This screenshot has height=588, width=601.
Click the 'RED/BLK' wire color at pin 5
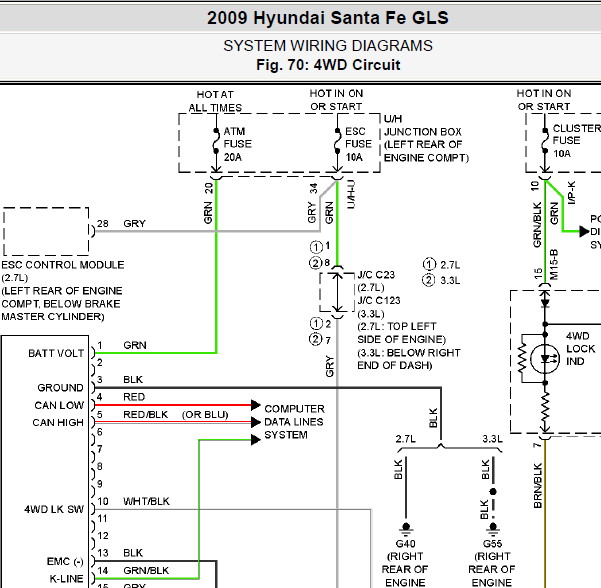[x=145, y=415]
